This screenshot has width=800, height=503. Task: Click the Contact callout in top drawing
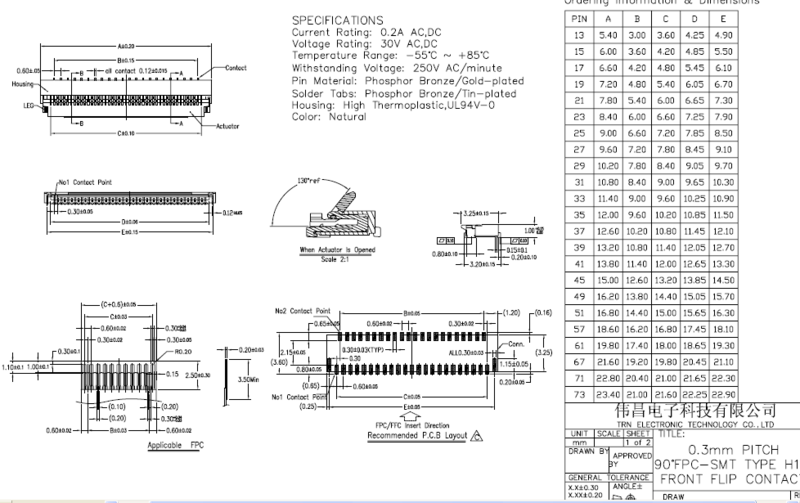[236, 67]
